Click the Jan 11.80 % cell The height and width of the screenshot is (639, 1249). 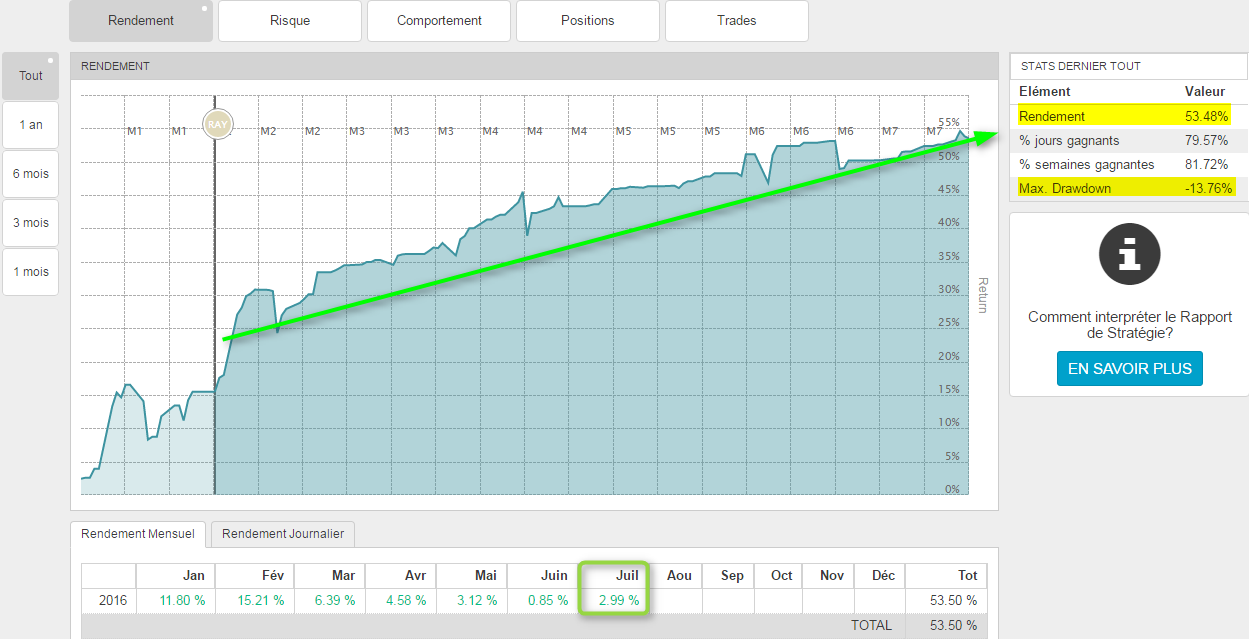(x=182, y=600)
